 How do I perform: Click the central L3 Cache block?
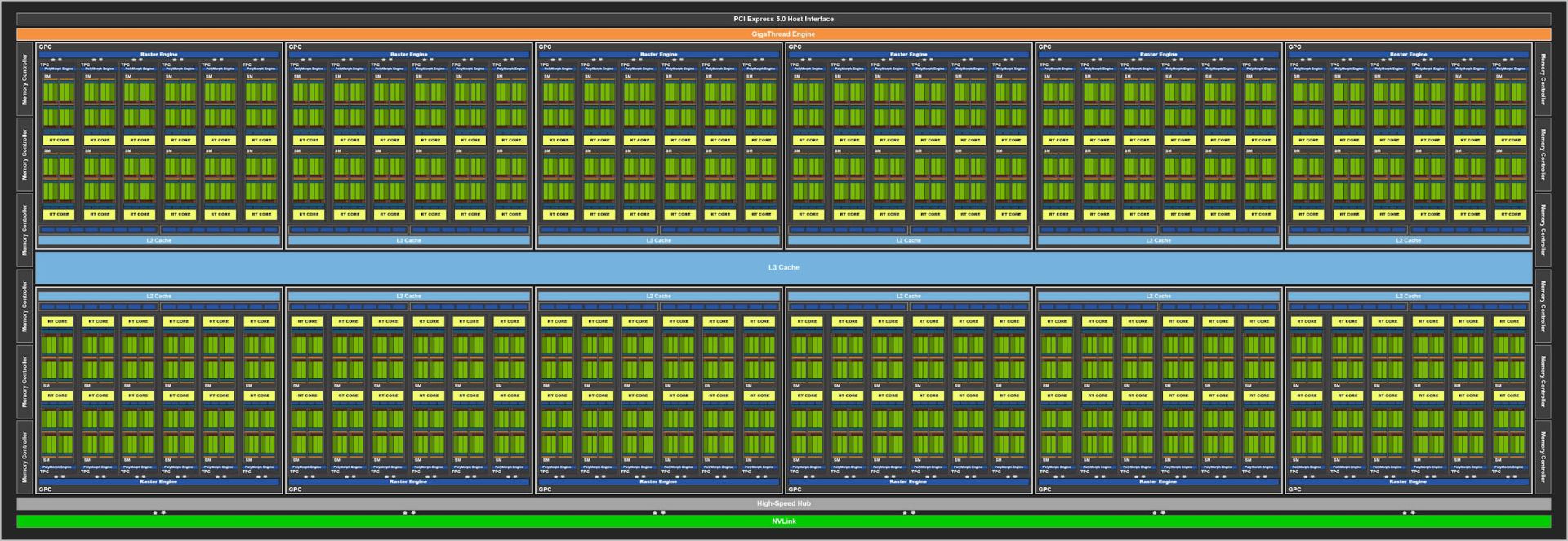(x=783, y=267)
